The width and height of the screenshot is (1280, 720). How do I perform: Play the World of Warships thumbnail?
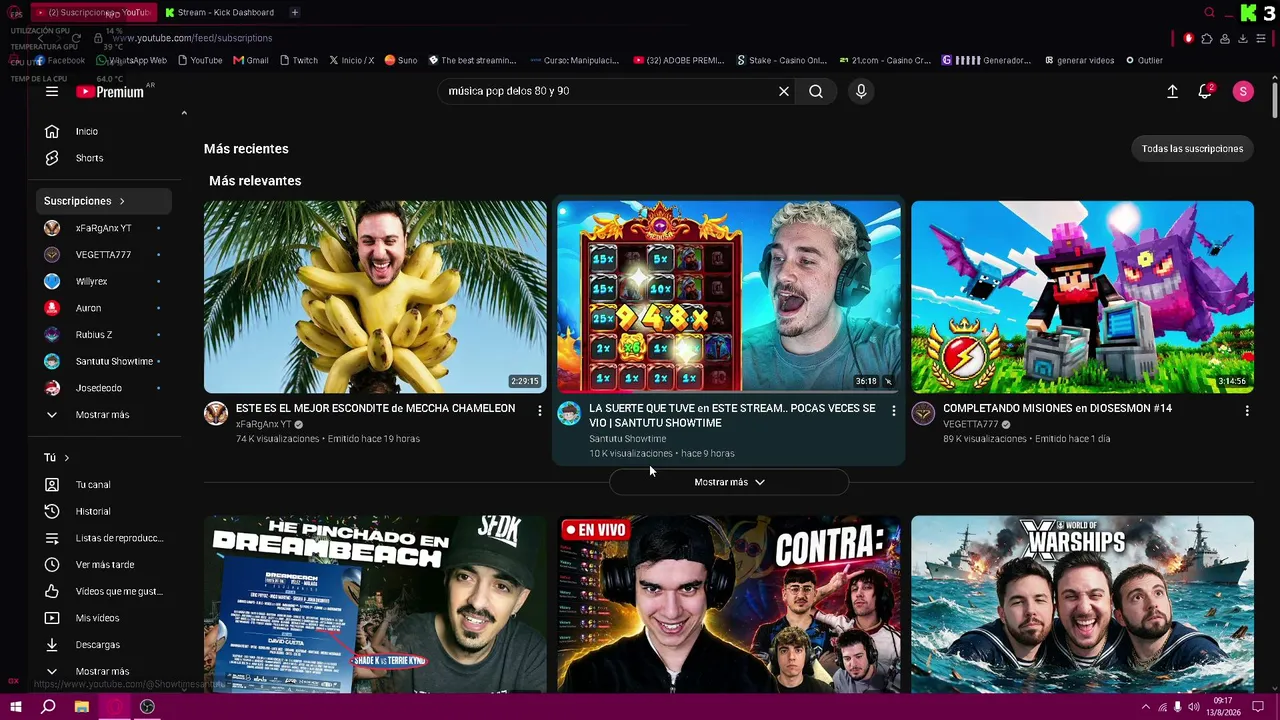coord(1082,604)
